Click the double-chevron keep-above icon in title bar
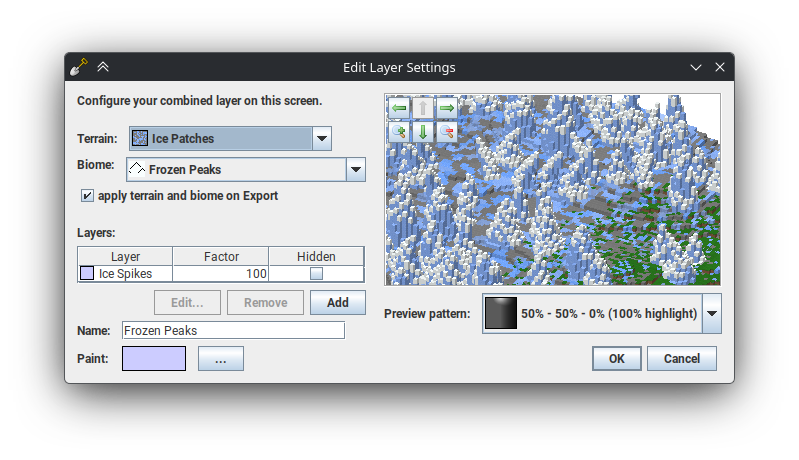 click(x=103, y=67)
